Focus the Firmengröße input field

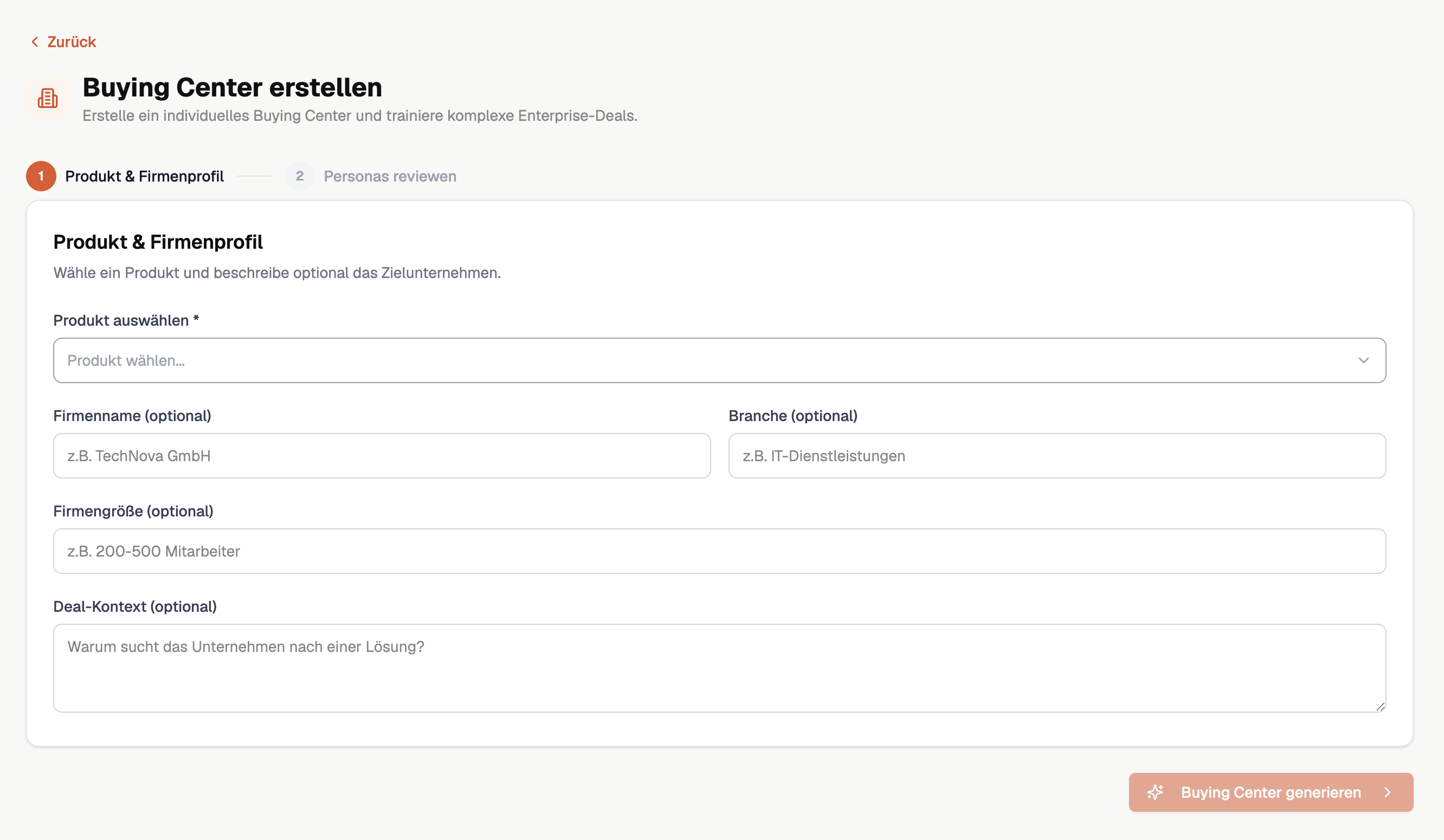[x=719, y=551]
